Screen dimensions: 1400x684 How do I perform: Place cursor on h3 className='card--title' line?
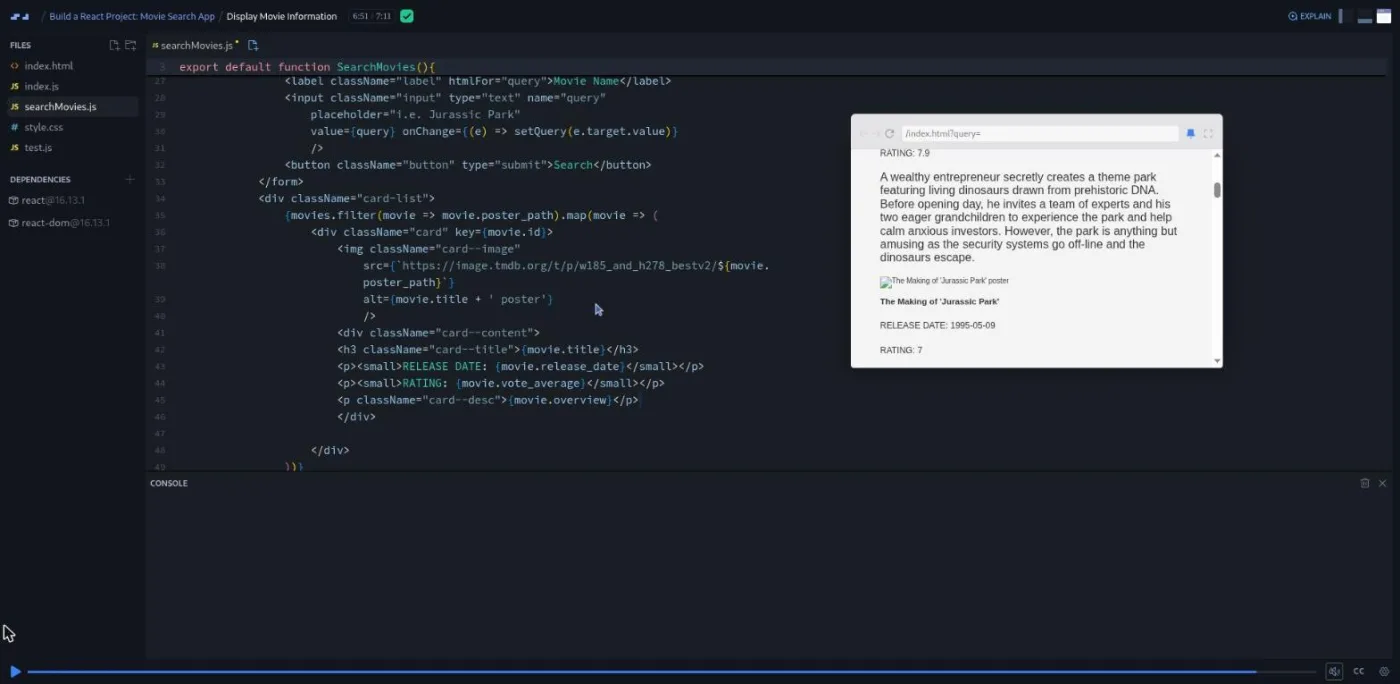click(488, 349)
